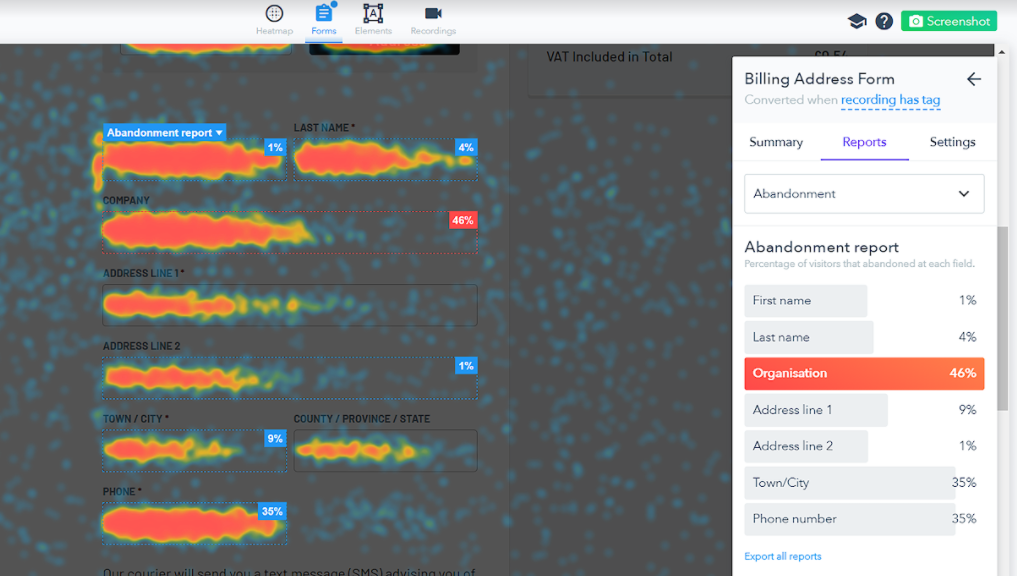
Task: Click the Town / City input field
Action: (x=194, y=450)
